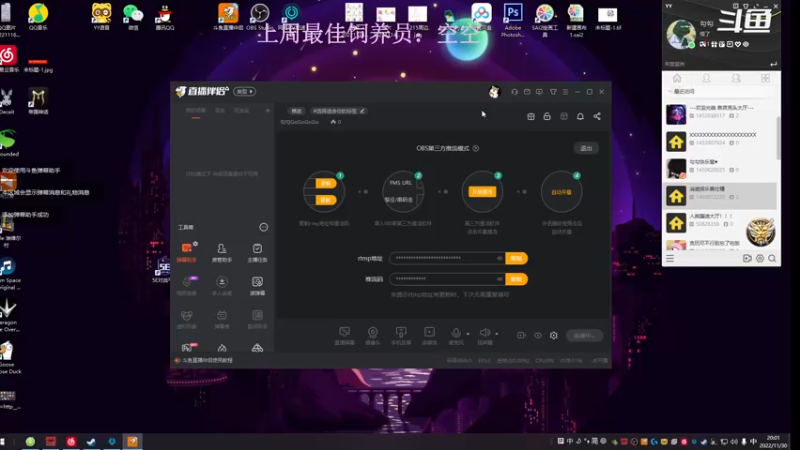Image resolution: width=800 pixels, height=450 pixels.
Task: Open the YY channel XXXXXXXXXXXXXXXXXXXX
Action: click(720, 141)
